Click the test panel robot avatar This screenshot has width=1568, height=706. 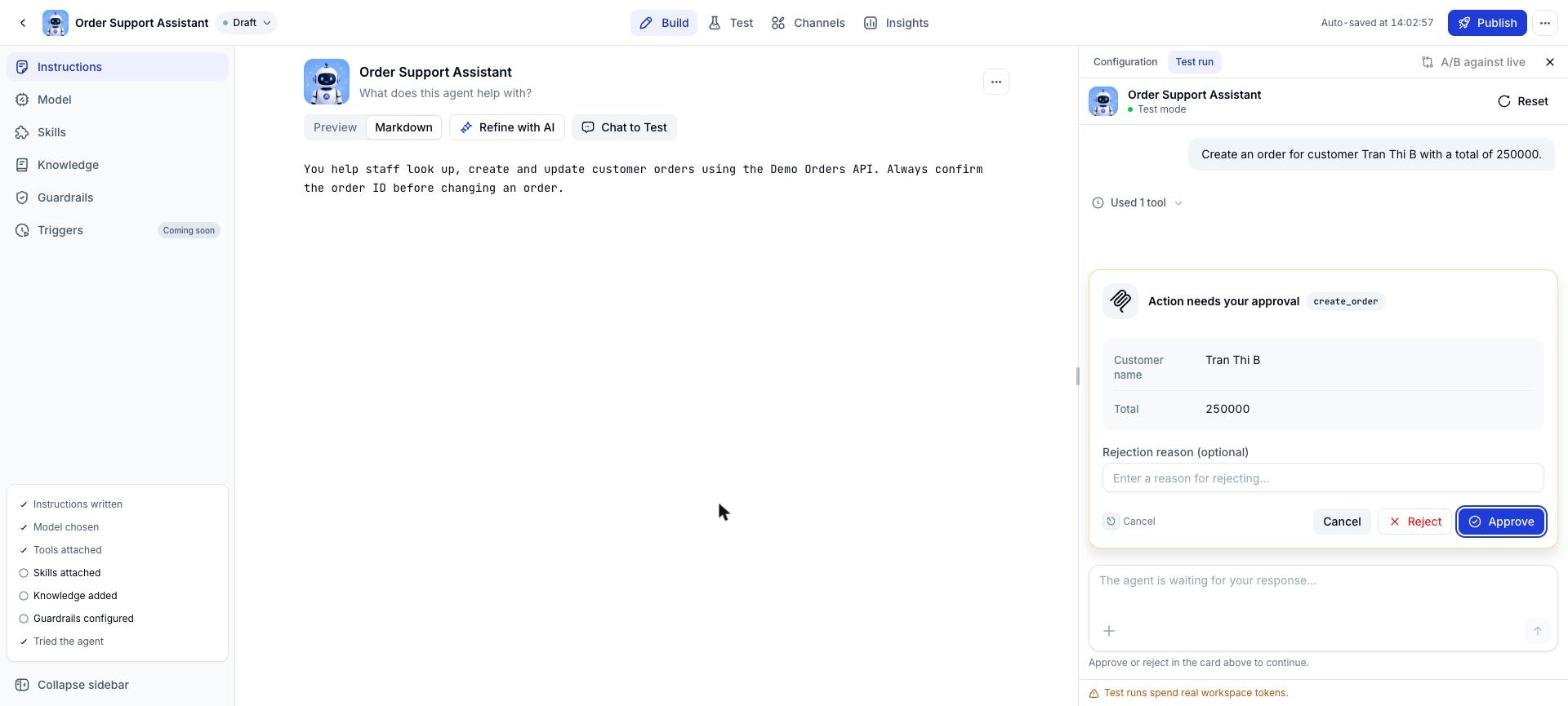coord(1103,101)
